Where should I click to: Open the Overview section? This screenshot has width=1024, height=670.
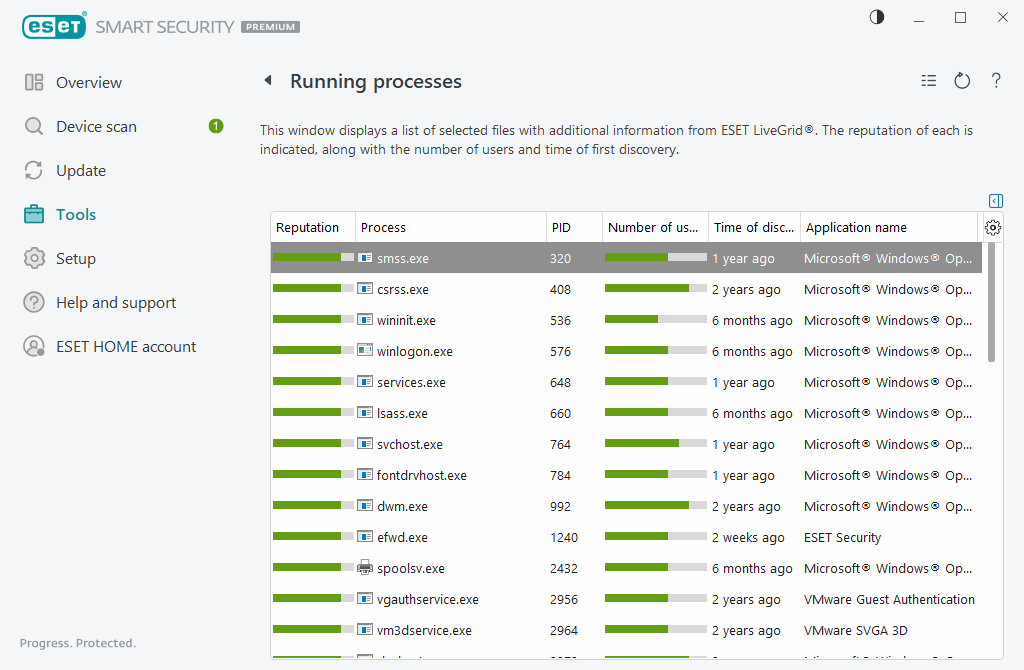(x=89, y=82)
